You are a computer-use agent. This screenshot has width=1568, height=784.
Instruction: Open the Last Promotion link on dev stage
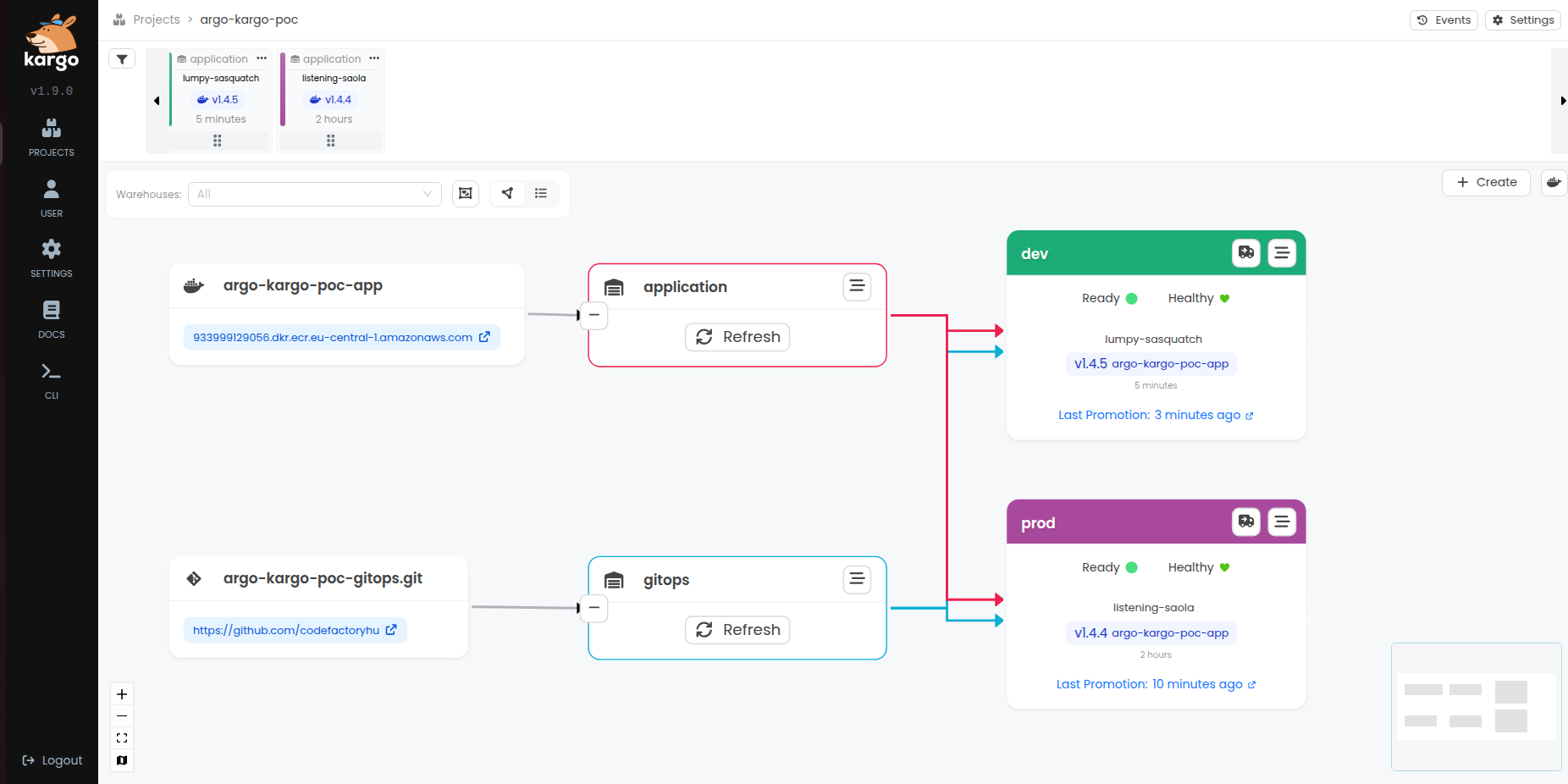(x=1155, y=415)
